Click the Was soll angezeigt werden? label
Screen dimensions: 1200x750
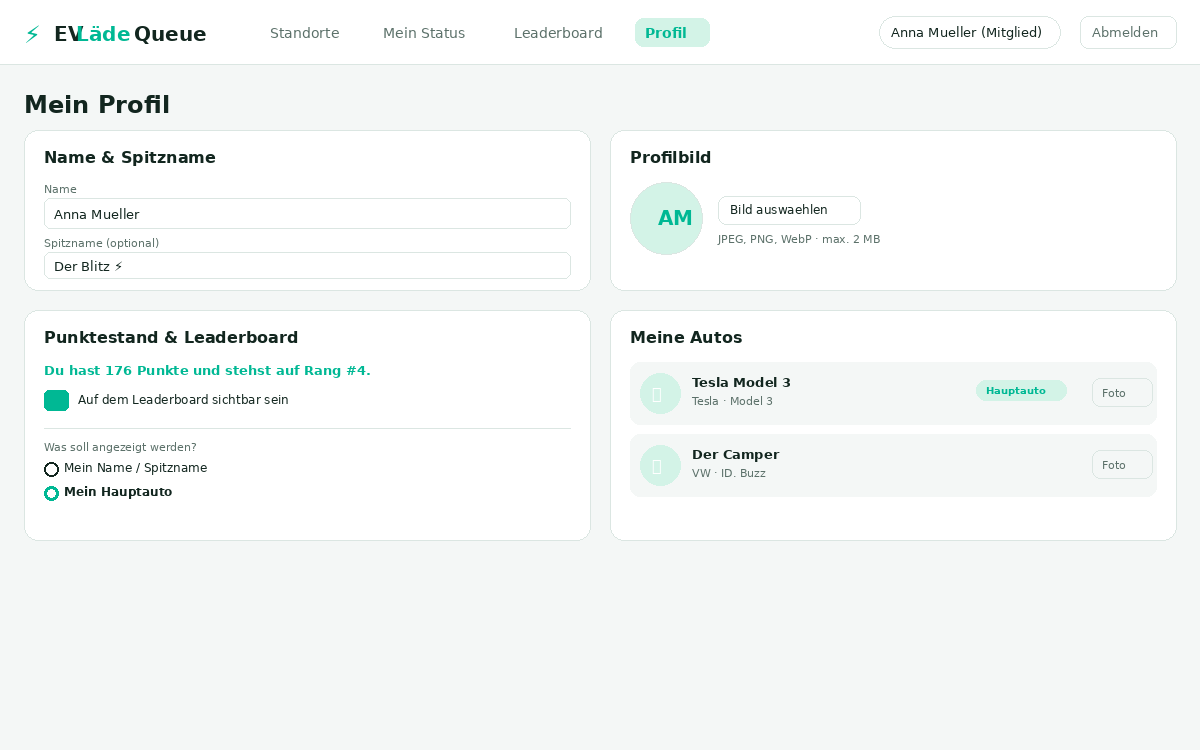120,448
